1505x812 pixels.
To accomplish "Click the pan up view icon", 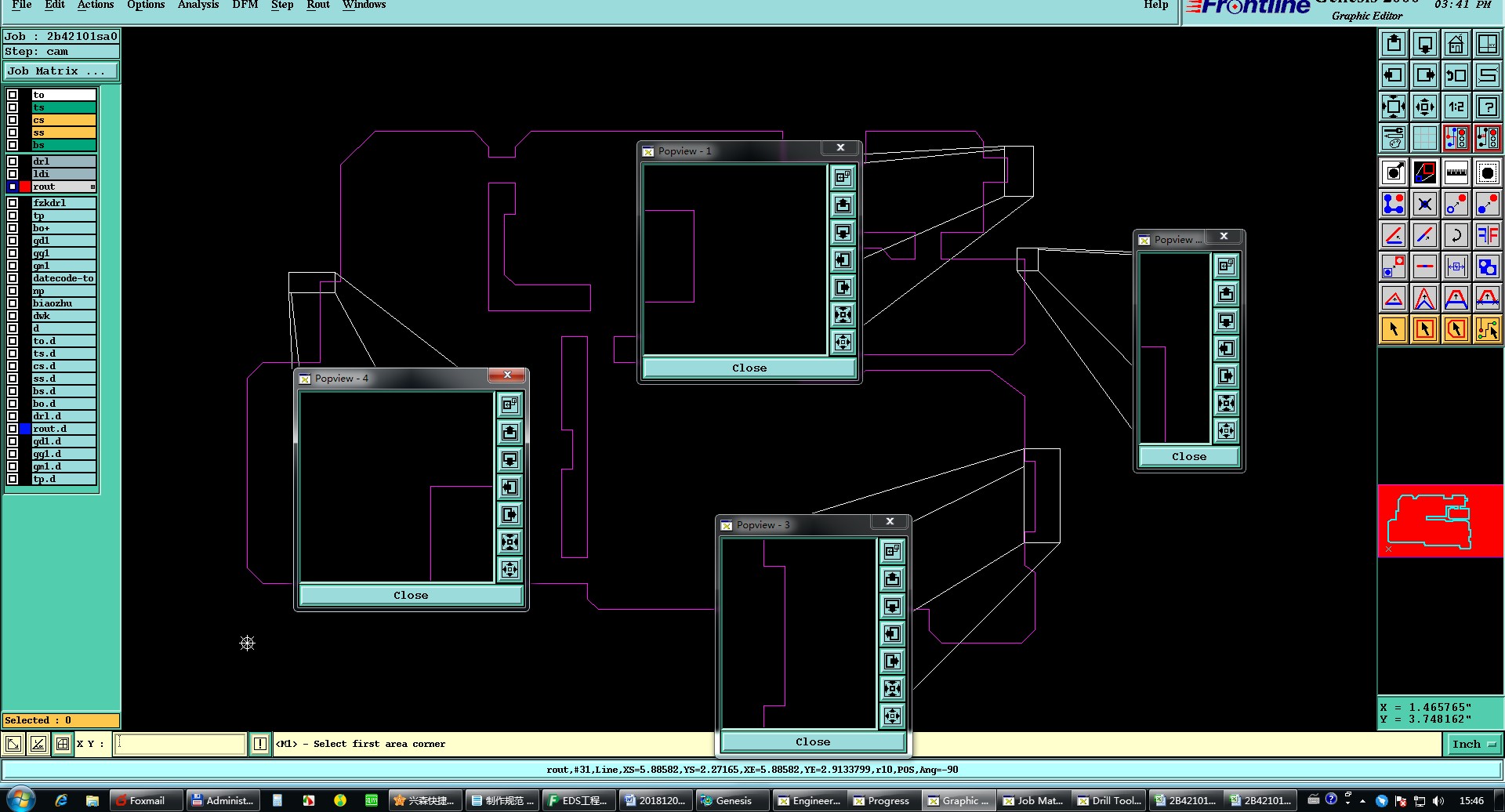I will pyautogui.click(x=1394, y=44).
